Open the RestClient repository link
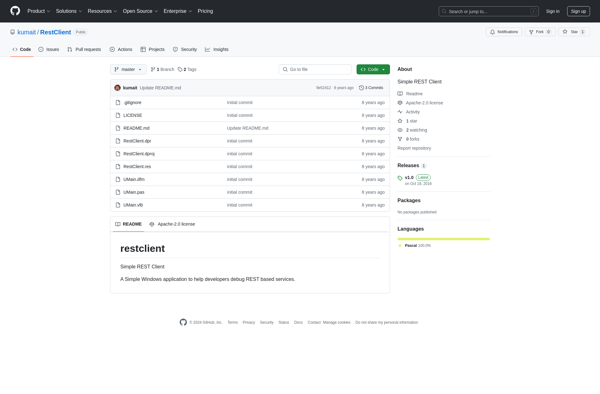600x394 pixels. click(x=55, y=32)
